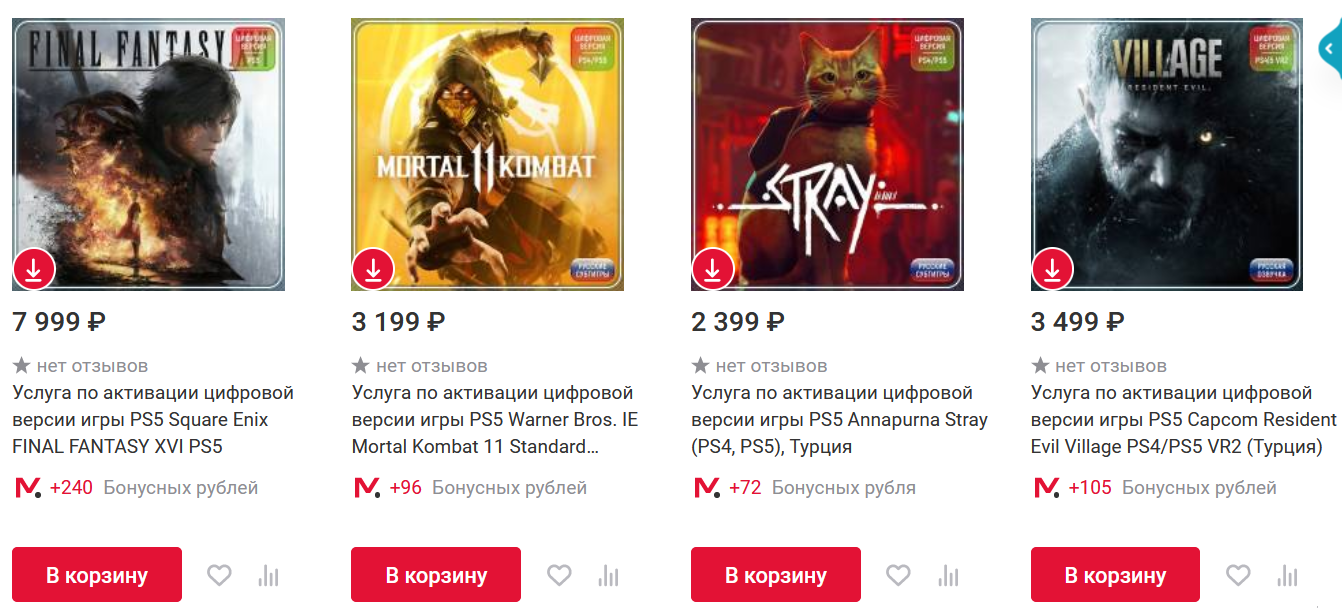Click download badge on Final Fantasy cover
The width and height of the screenshot is (1342, 616).
[x=34, y=269]
